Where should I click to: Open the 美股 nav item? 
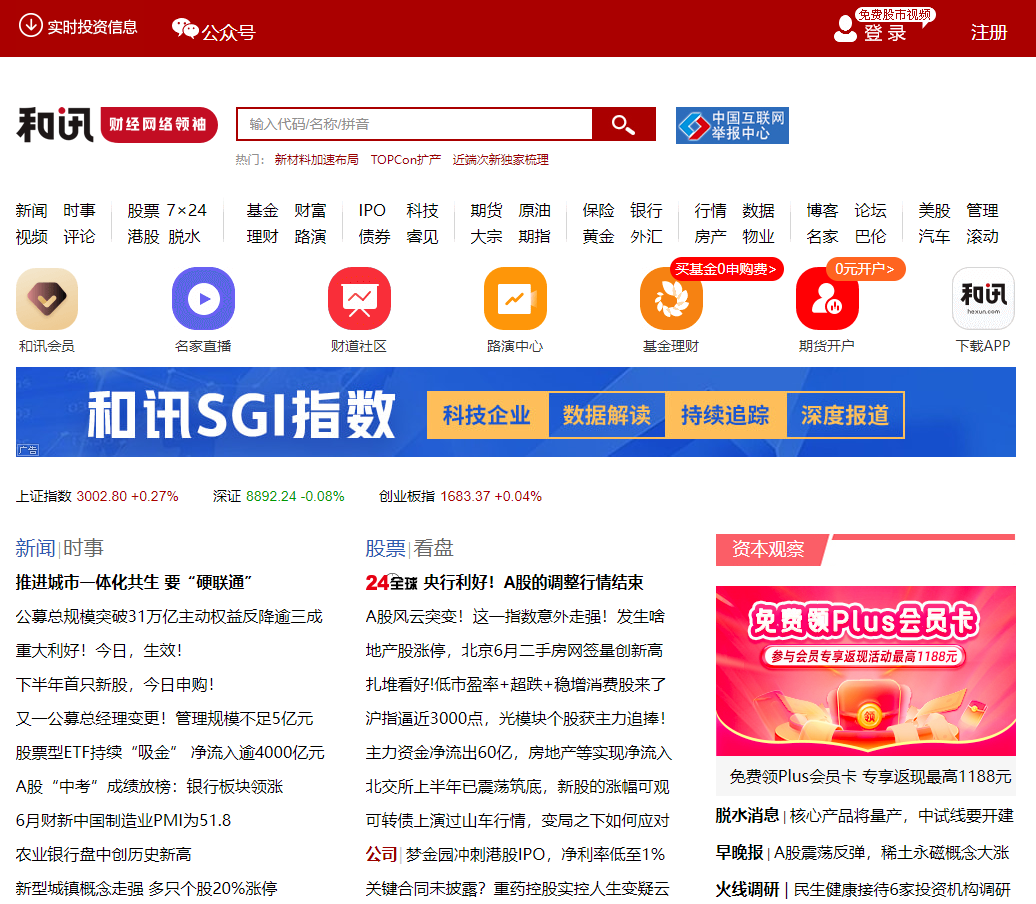click(934, 211)
